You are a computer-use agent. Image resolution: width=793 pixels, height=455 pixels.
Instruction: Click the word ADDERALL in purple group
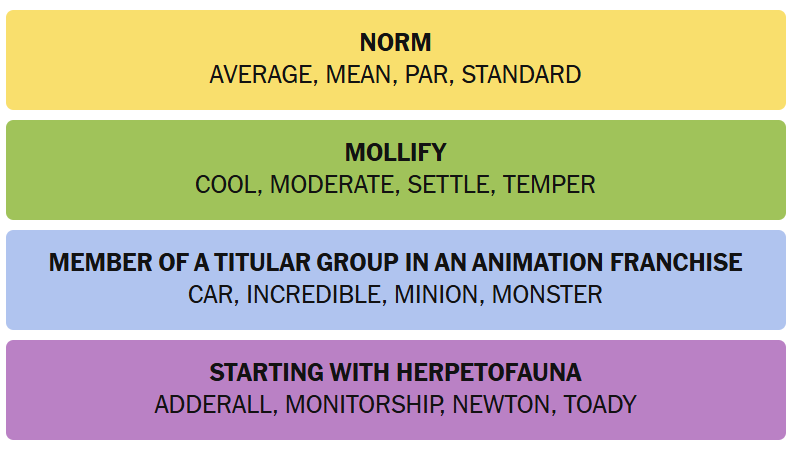pos(215,405)
